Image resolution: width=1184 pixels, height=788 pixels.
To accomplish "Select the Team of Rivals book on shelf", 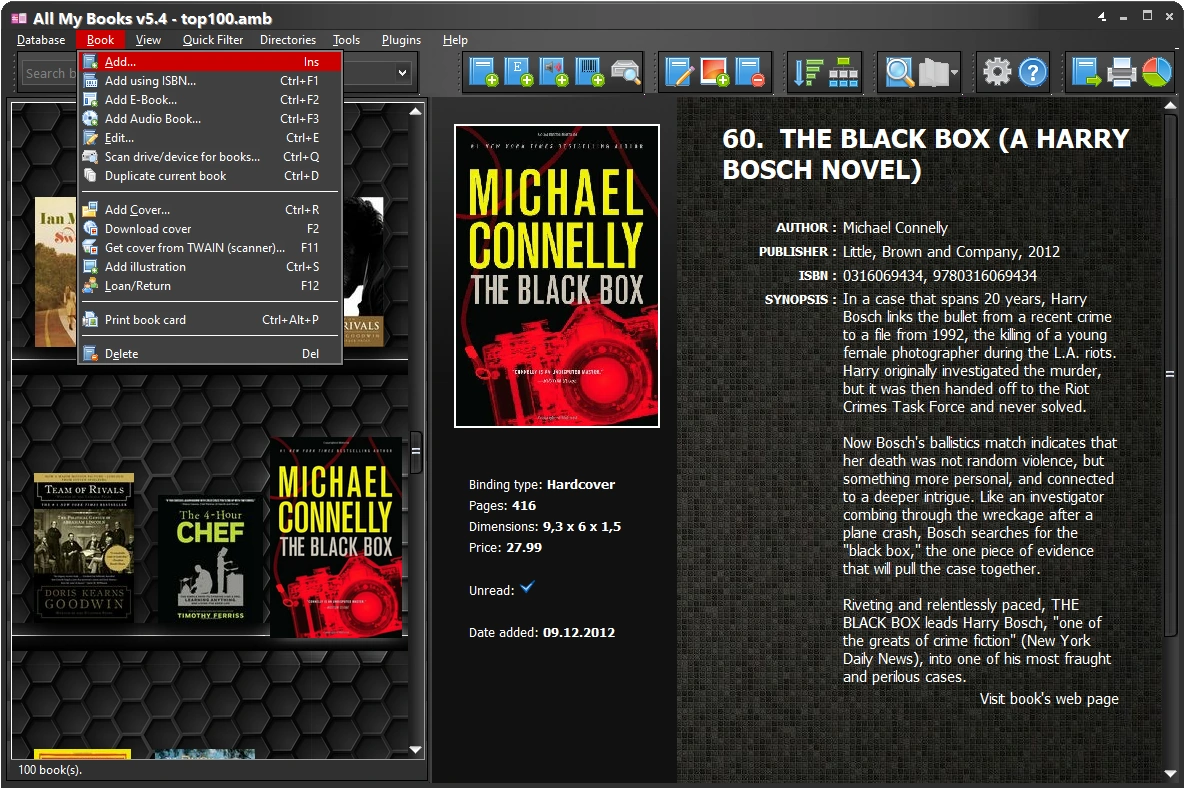I will (84, 548).
